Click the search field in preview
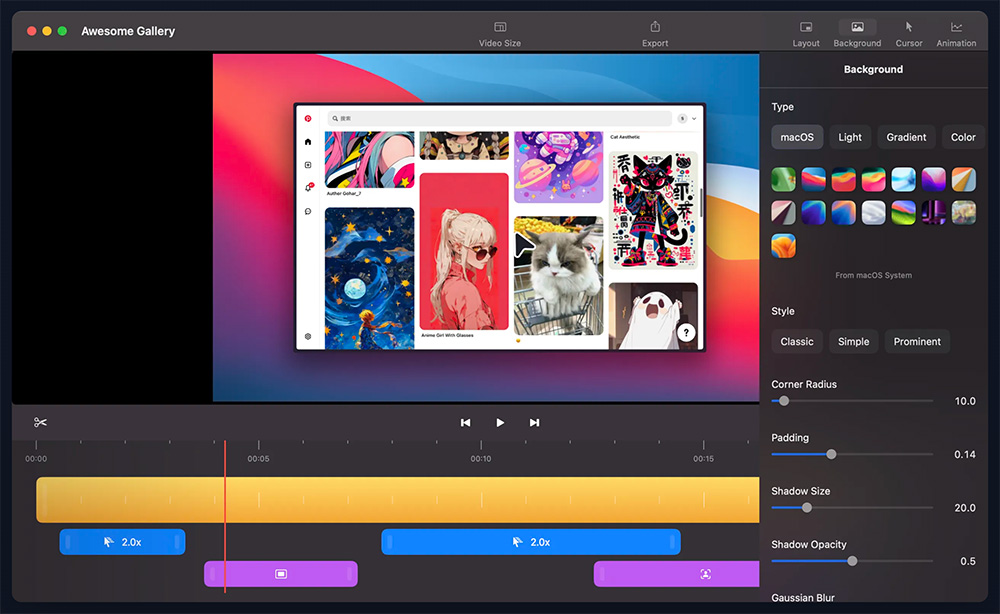Image resolution: width=1000 pixels, height=614 pixels. click(499, 119)
